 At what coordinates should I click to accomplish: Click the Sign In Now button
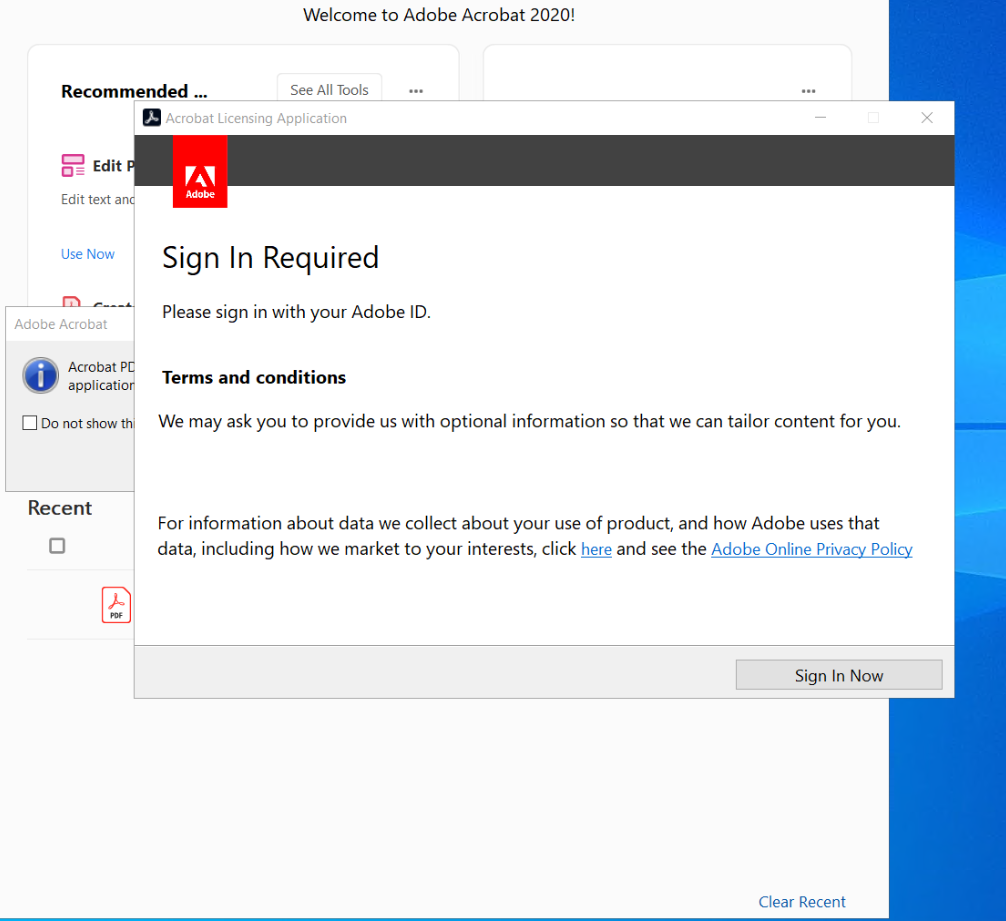click(838, 674)
